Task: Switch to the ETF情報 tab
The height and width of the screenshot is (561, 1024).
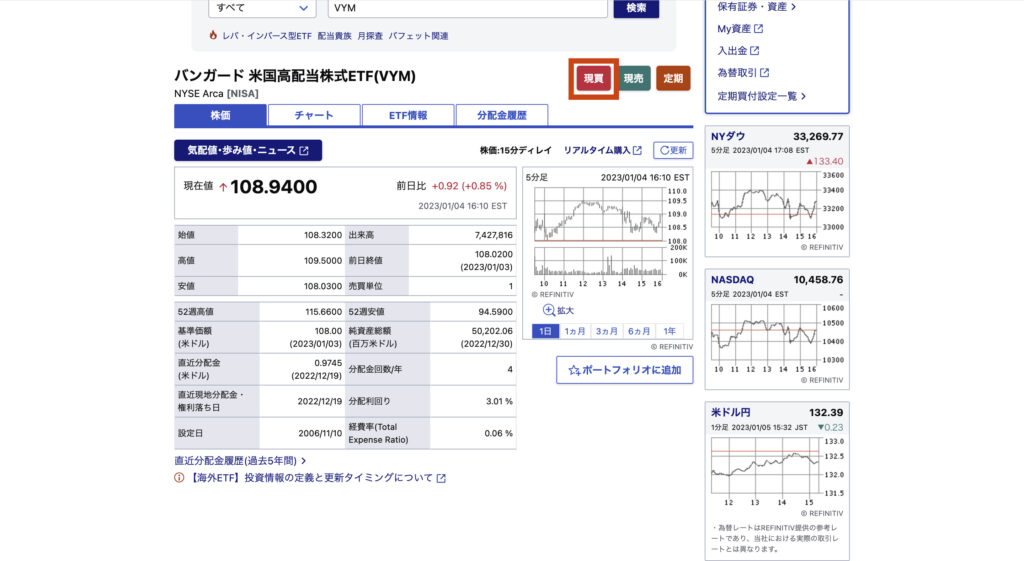Action: click(x=408, y=116)
